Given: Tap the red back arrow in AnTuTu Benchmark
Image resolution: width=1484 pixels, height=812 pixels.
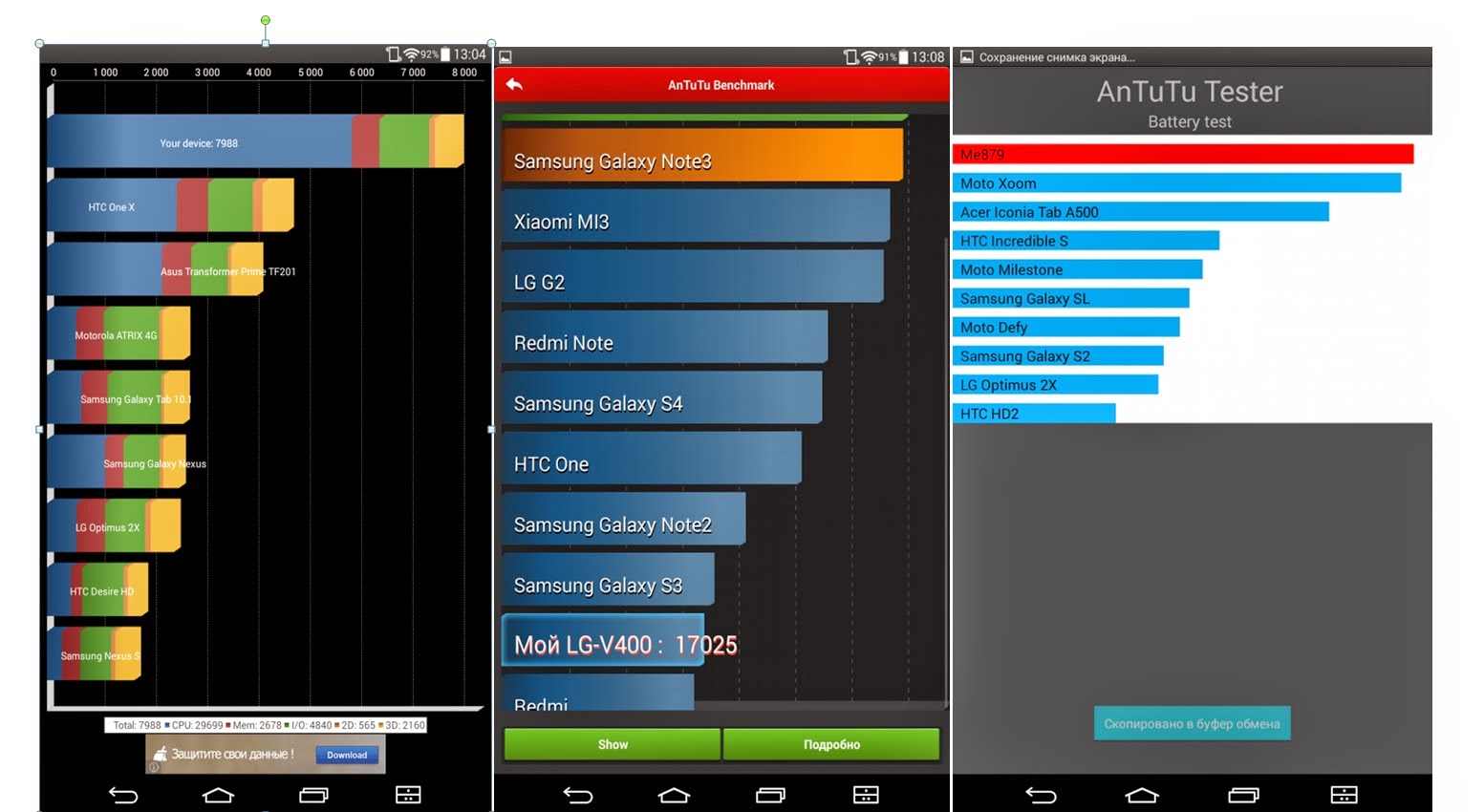Looking at the screenshot, I should [x=514, y=84].
